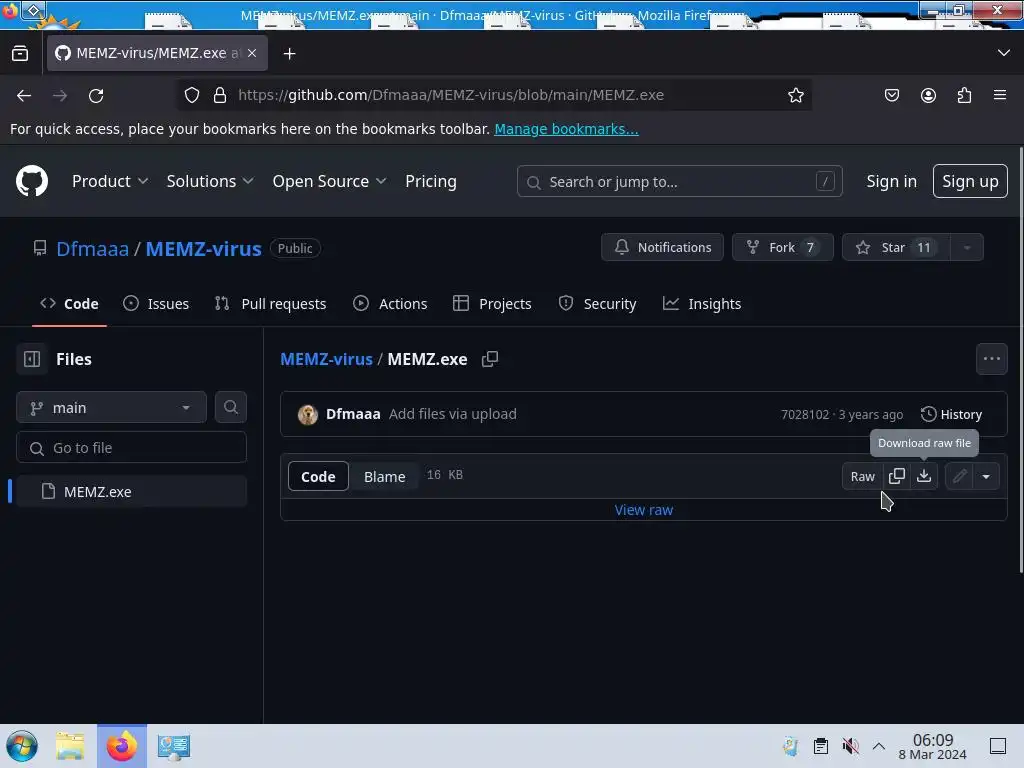Close the MEMZ-virus/MEMZ.exe tab

tap(252, 53)
